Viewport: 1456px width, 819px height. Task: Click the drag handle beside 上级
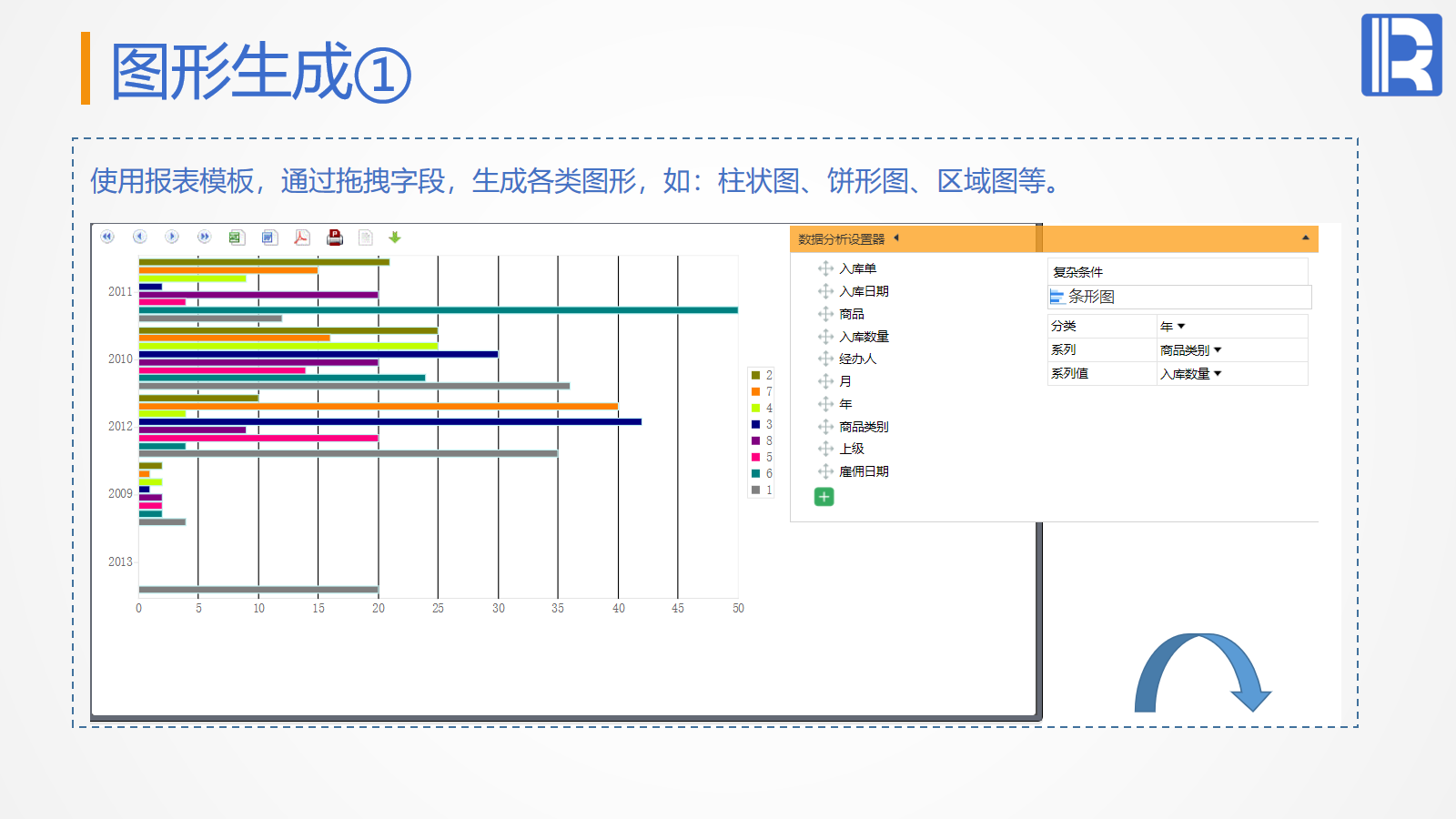click(x=825, y=449)
